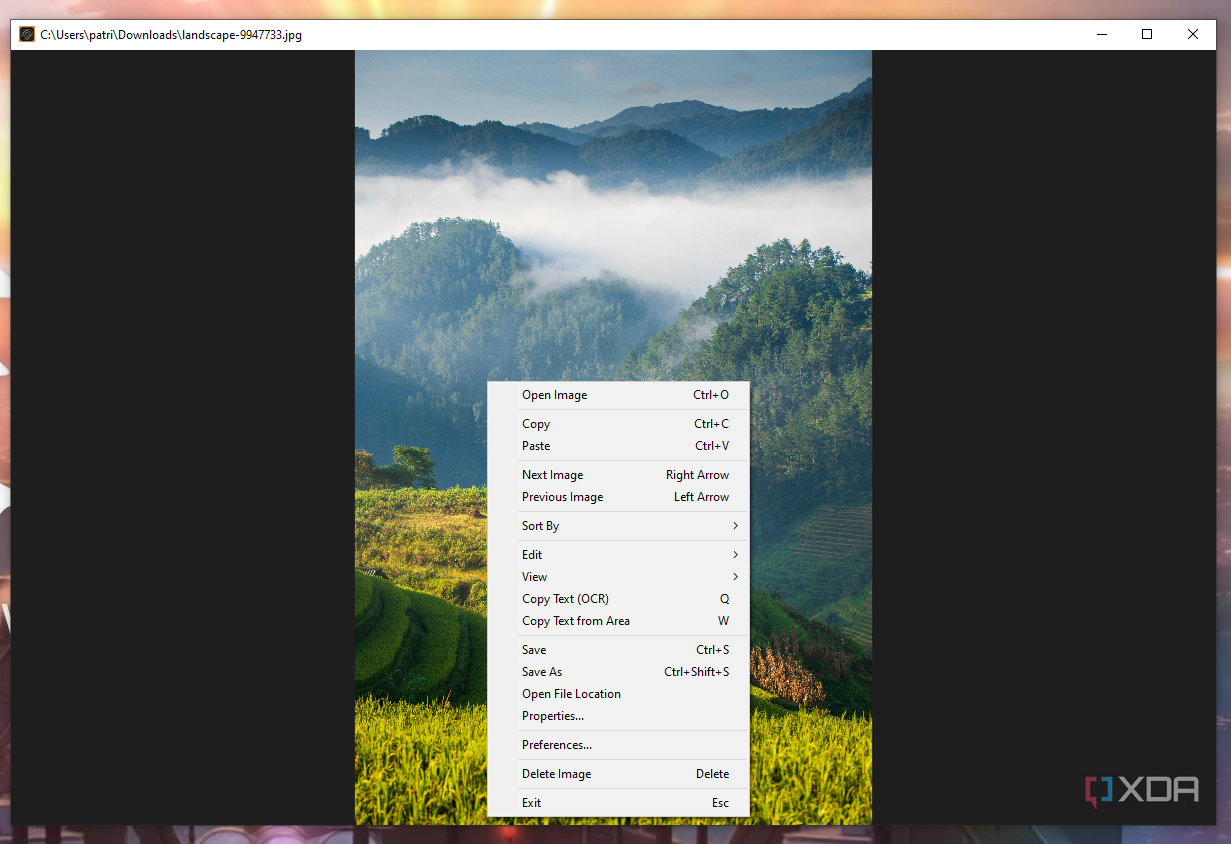
Task: Choose Copy Text (OCR) menu entry
Action: point(618,599)
